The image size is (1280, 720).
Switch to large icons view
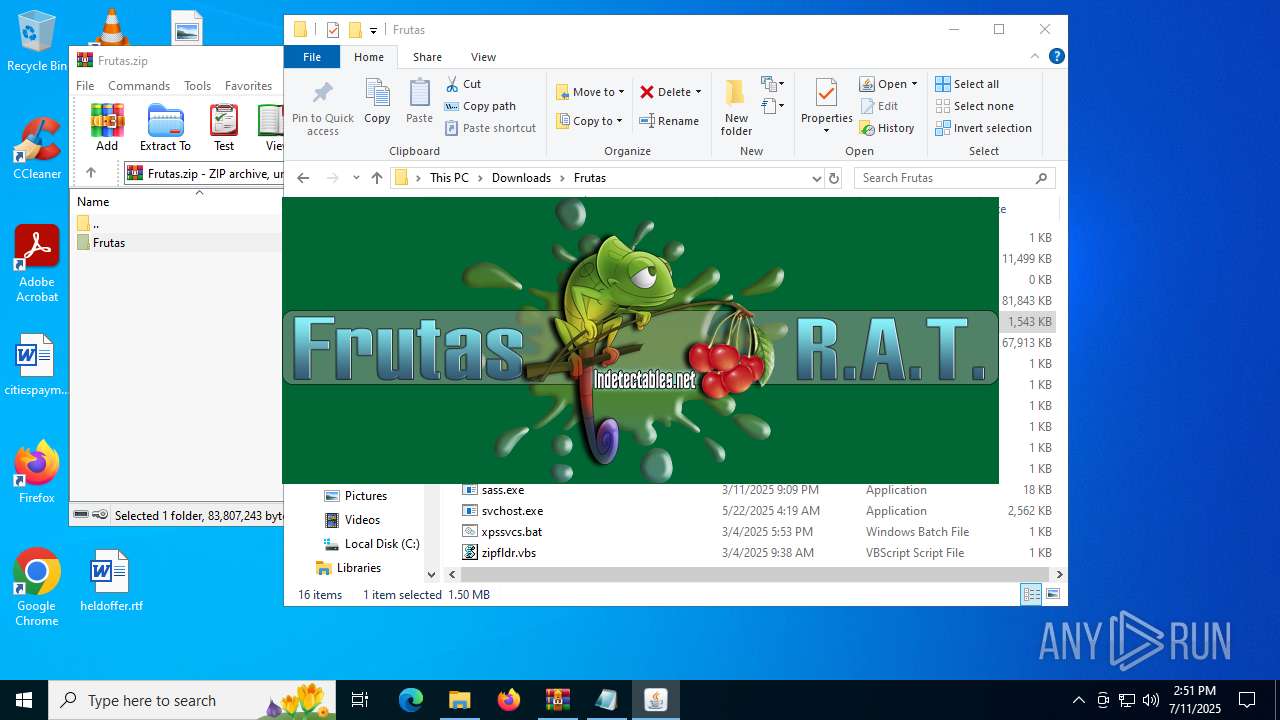tap(1053, 594)
